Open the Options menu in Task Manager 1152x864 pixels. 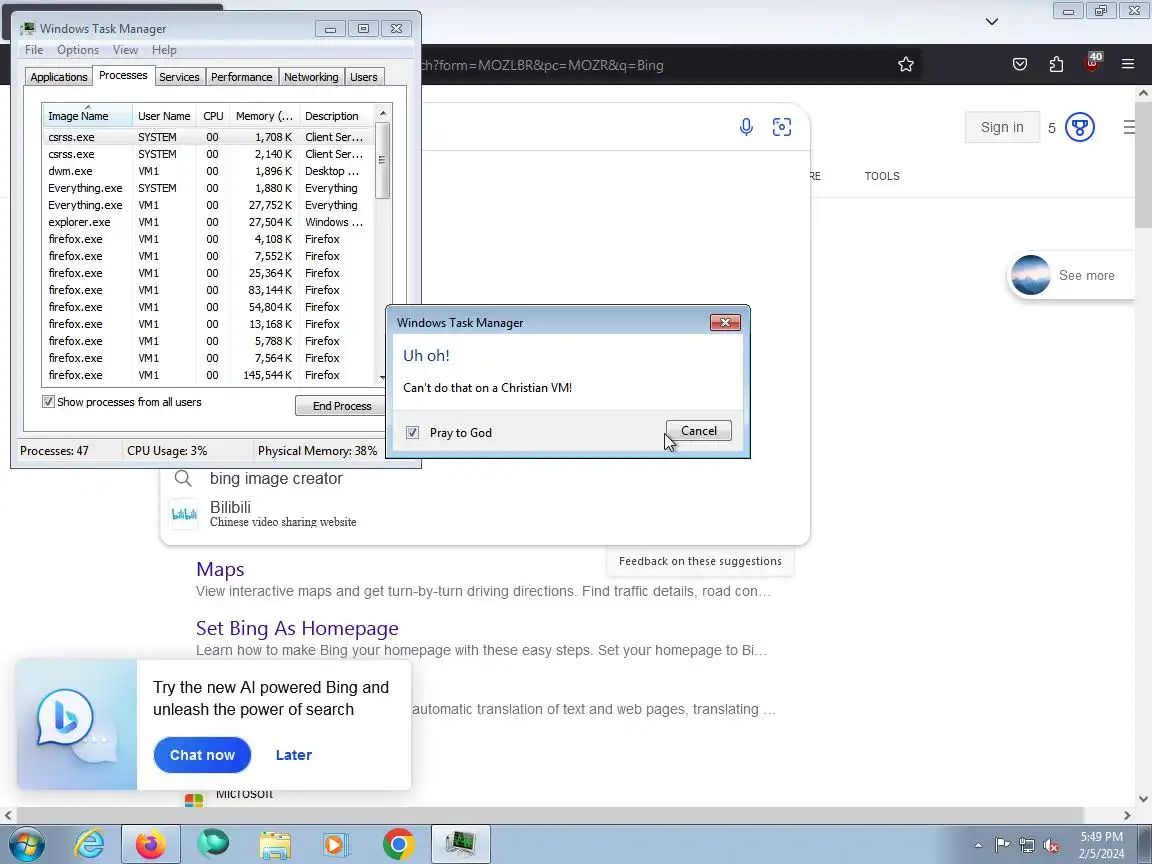point(78,50)
